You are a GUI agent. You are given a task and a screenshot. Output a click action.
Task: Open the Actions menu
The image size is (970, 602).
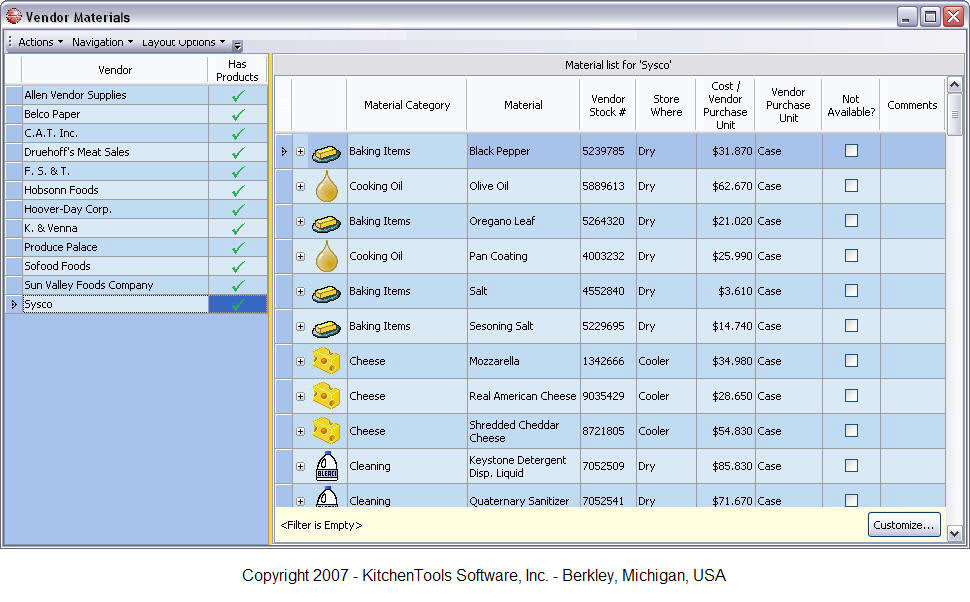(40, 42)
